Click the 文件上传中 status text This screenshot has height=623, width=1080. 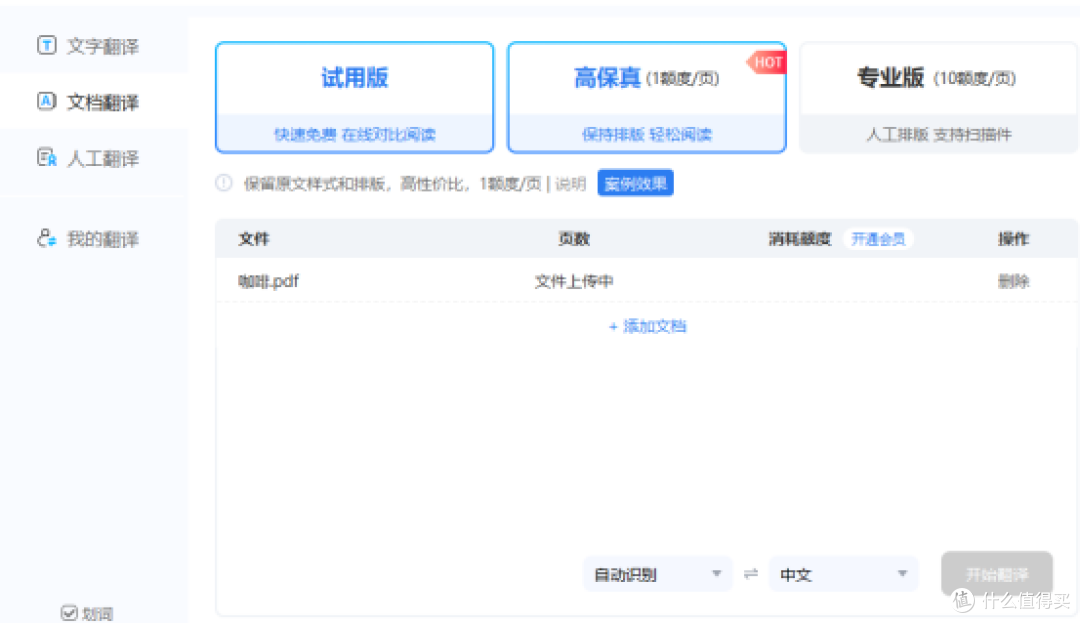[x=574, y=281]
